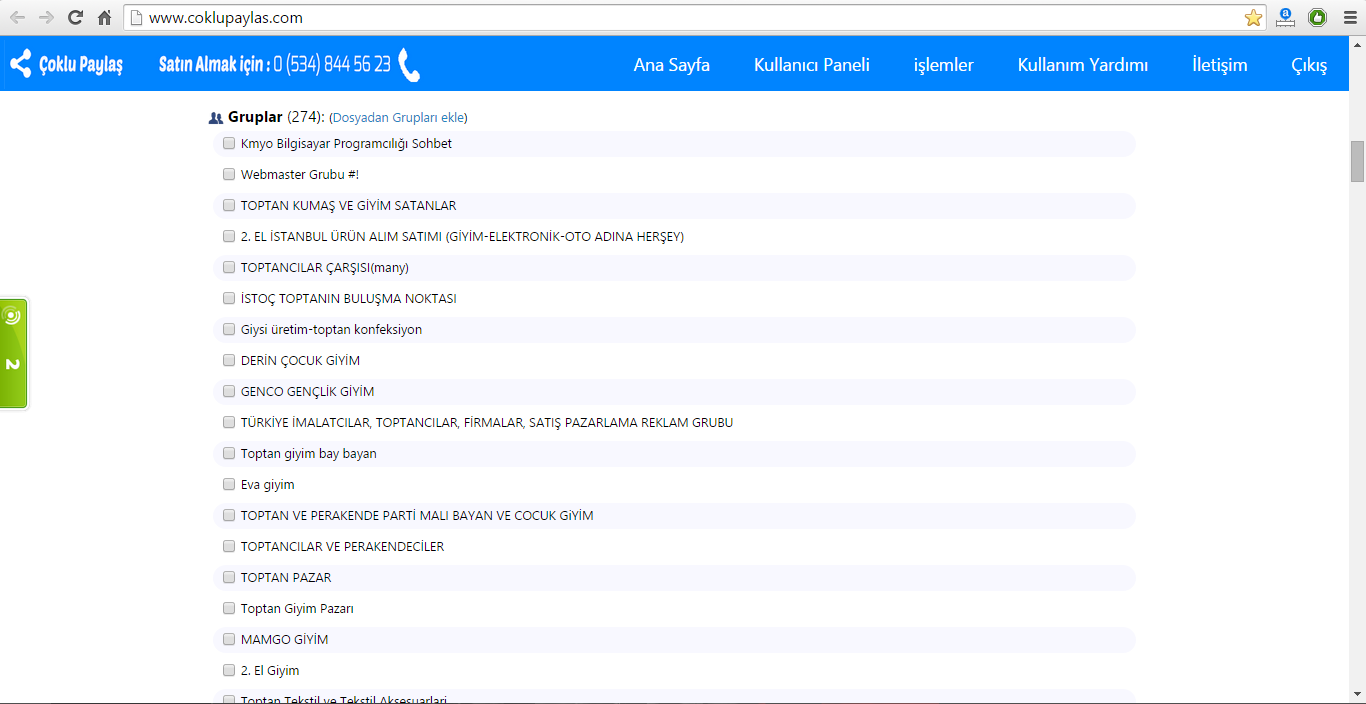
Task: Tick the GENCO GENÇLİK GİYİM checkbox
Action: pos(229,391)
